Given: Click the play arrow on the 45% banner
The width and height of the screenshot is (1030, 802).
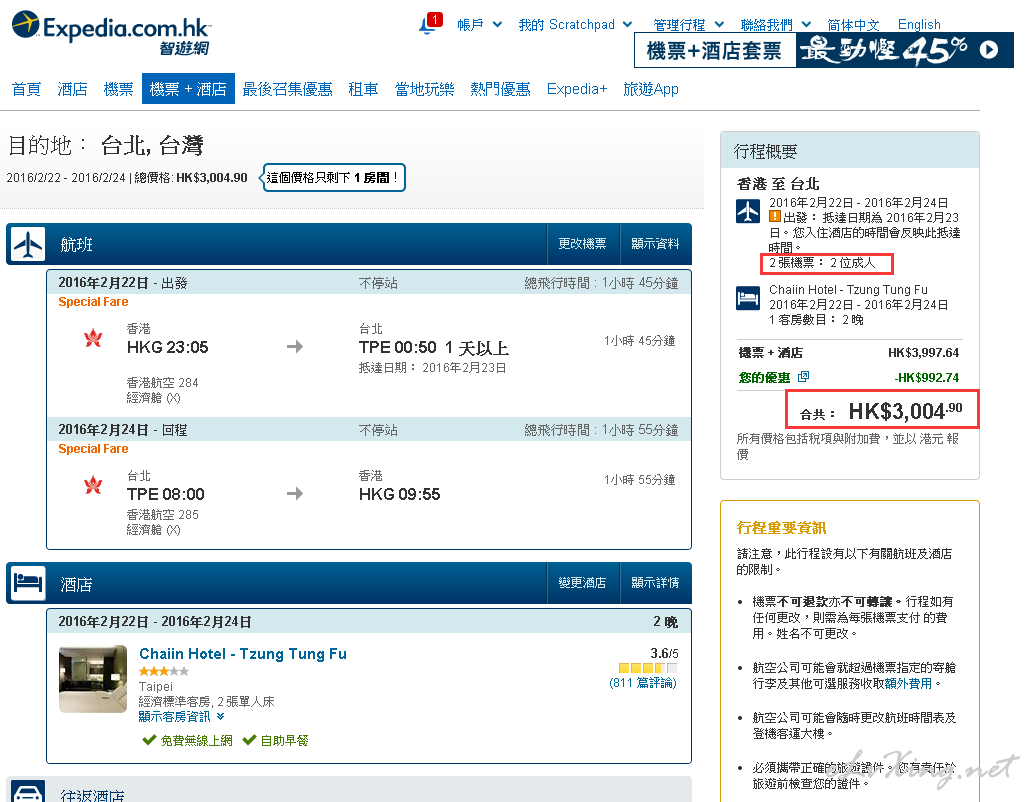Looking at the screenshot, I should click(x=989, y=50).
